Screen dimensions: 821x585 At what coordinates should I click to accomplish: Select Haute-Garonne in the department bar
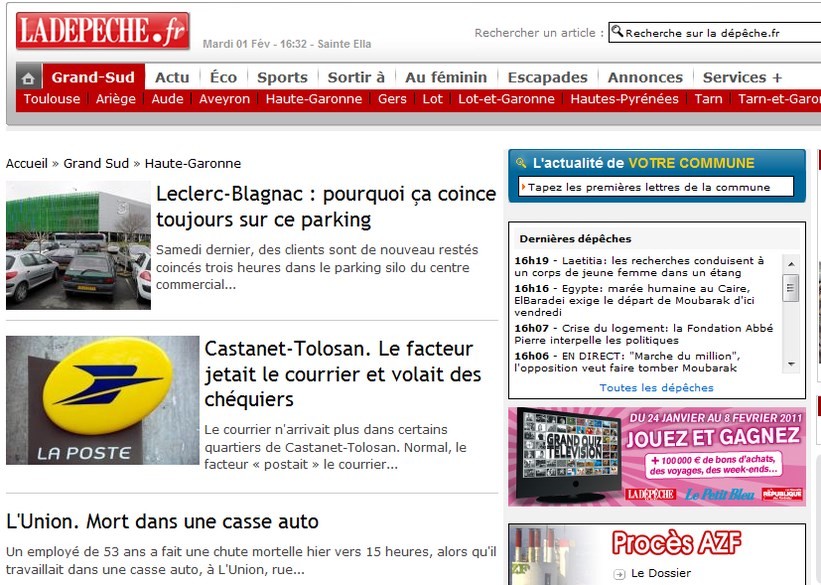(314, 99)
